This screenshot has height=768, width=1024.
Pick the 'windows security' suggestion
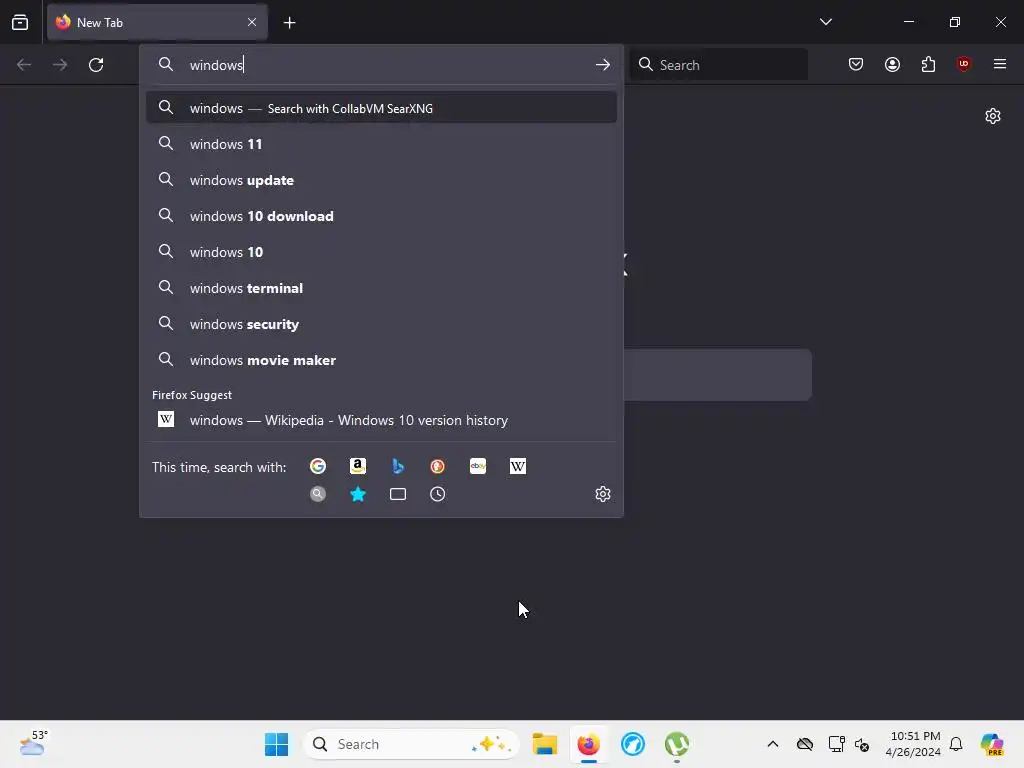[381, 323]
